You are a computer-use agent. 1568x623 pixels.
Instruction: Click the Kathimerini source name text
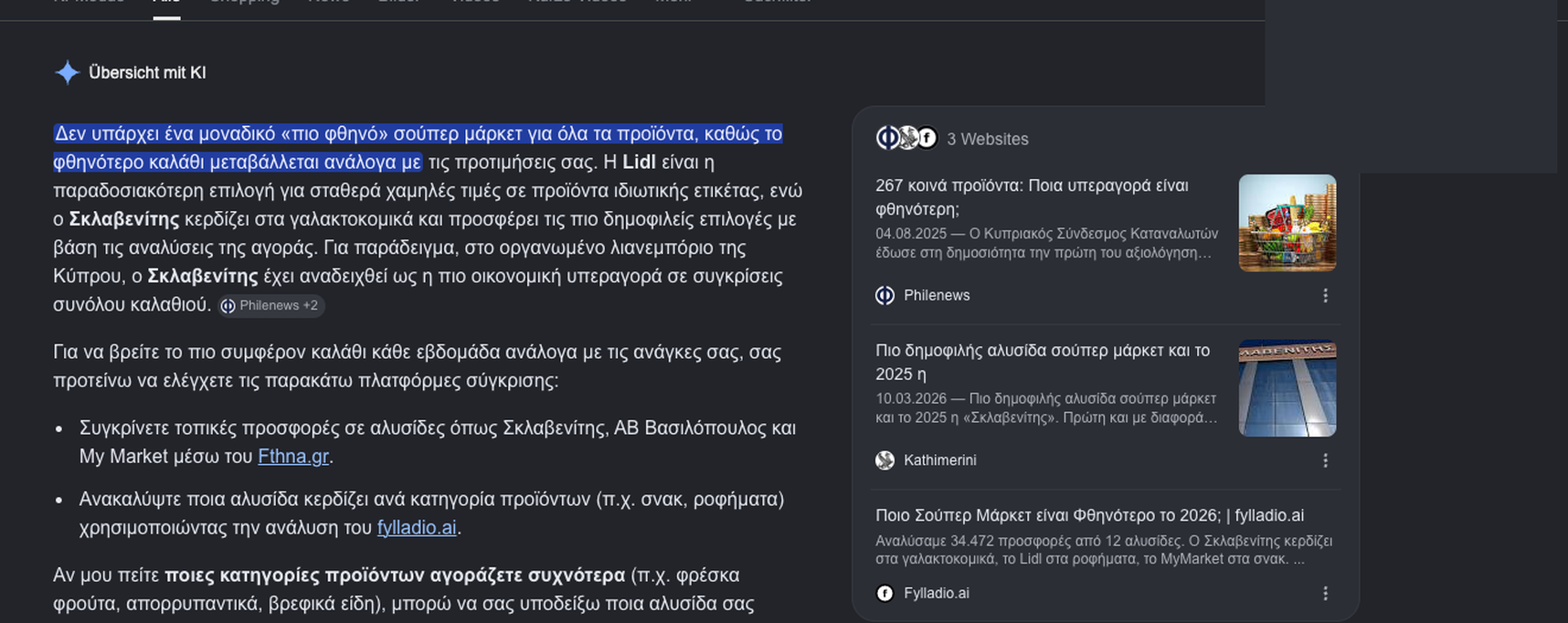939,460
